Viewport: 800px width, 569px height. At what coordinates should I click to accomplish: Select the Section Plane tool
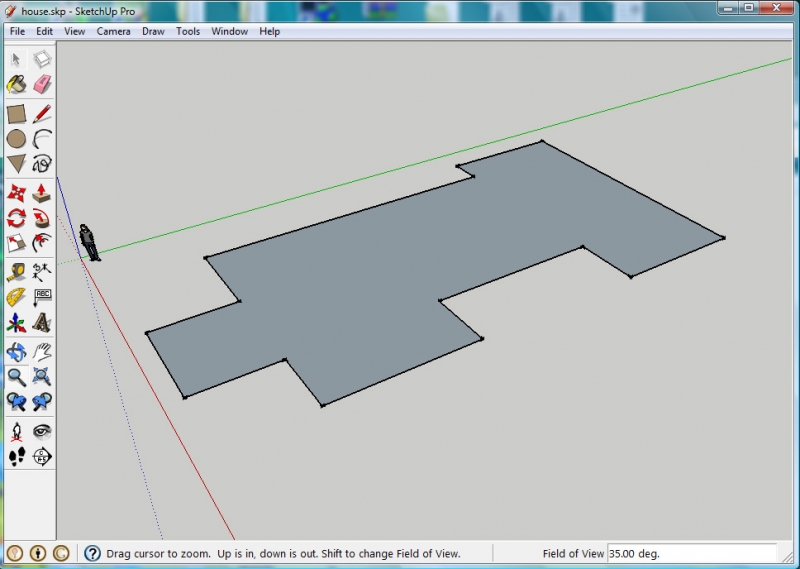[x=42, y=457]
